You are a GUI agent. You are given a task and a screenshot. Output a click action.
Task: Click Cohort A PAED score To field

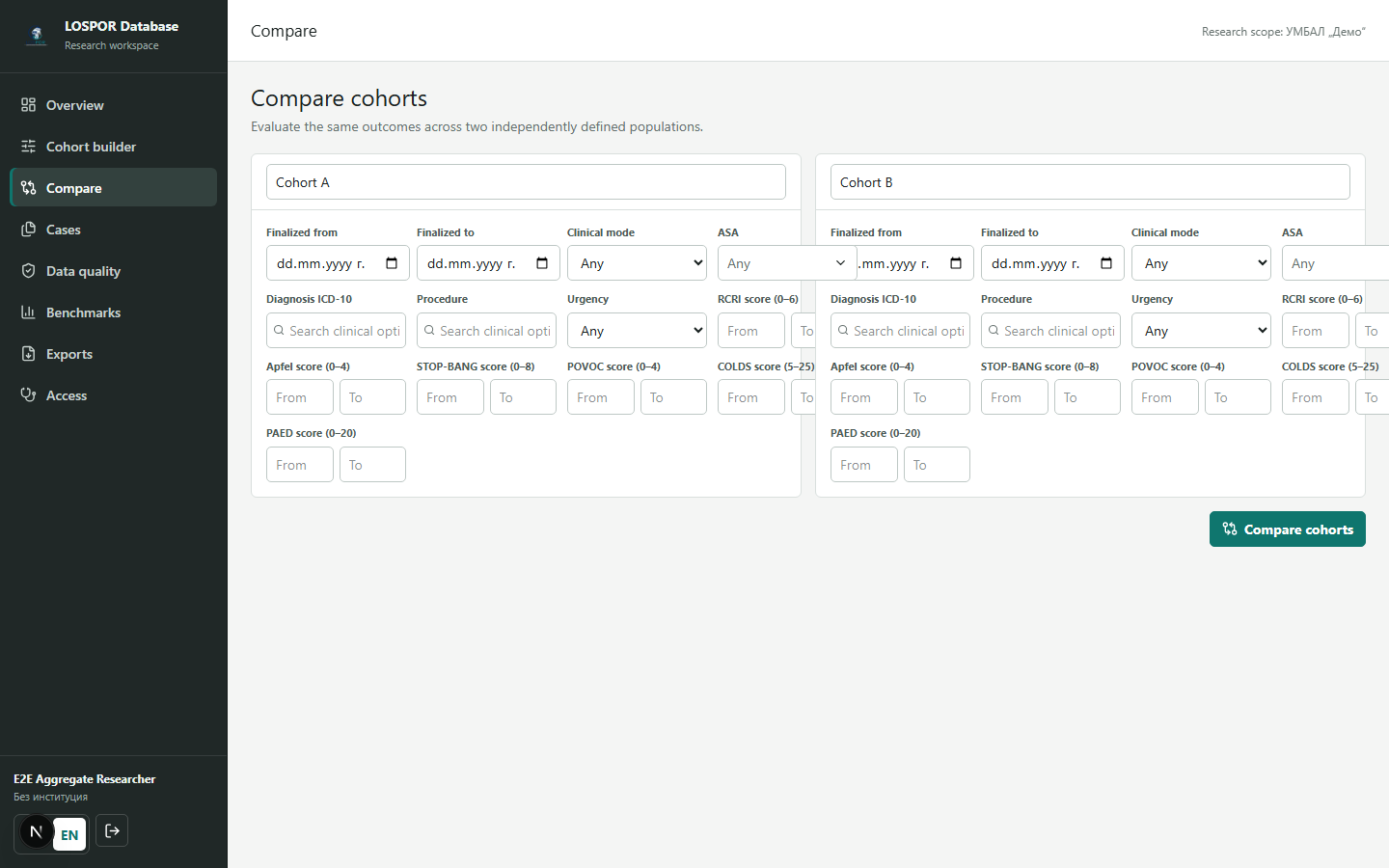[x=372, y=465]
